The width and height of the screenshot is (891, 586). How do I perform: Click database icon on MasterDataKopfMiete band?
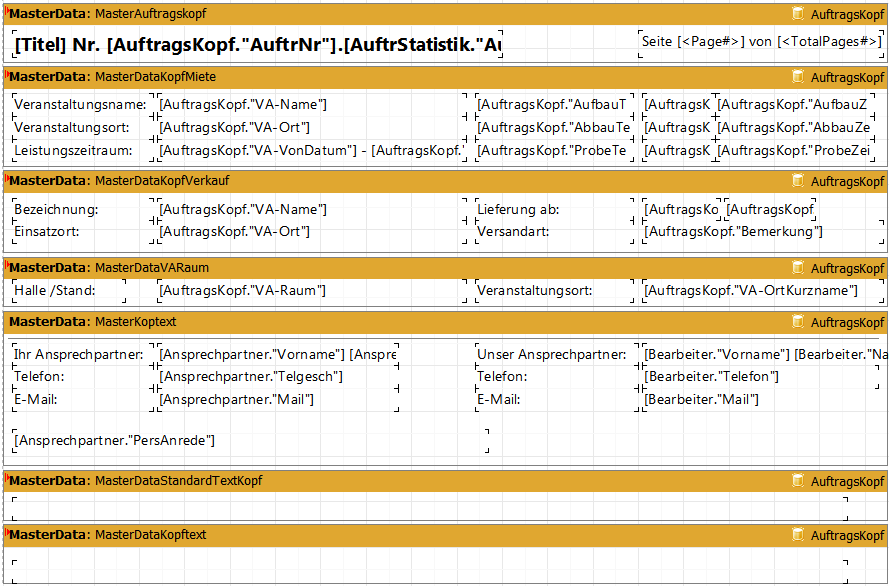[798, 77]
